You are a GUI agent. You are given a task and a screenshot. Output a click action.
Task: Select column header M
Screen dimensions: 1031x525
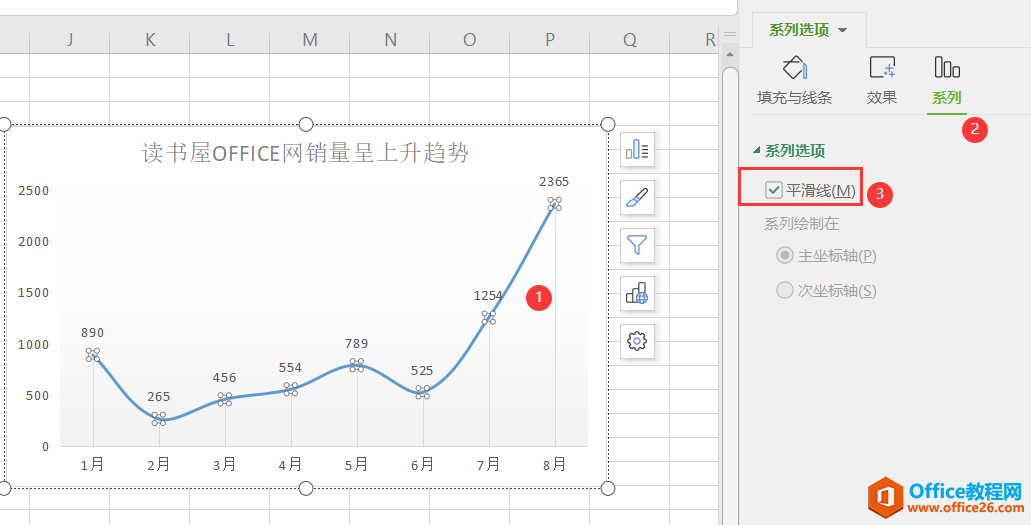310,40
